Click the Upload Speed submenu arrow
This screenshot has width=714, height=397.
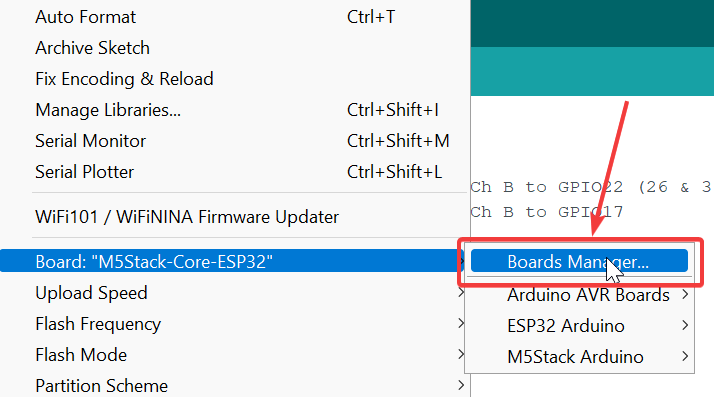(x=461, y=293)
